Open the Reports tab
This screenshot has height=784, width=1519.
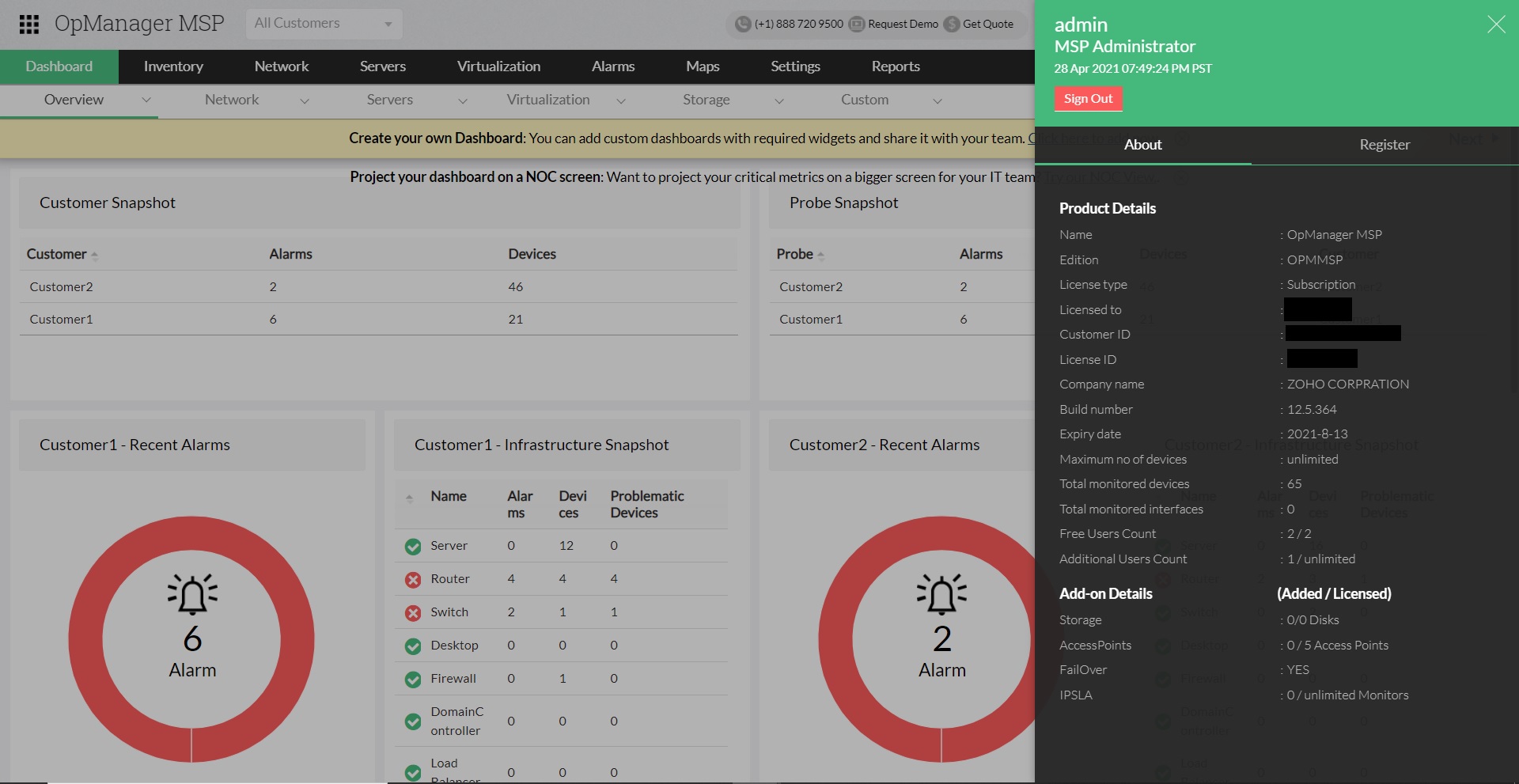[x=896, y=66]
